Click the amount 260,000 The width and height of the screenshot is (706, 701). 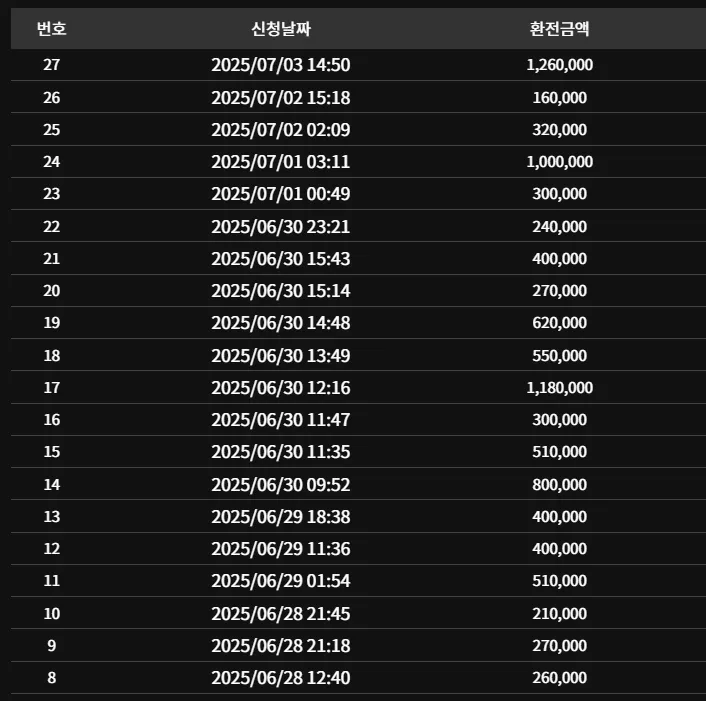(x=560, y=678)
